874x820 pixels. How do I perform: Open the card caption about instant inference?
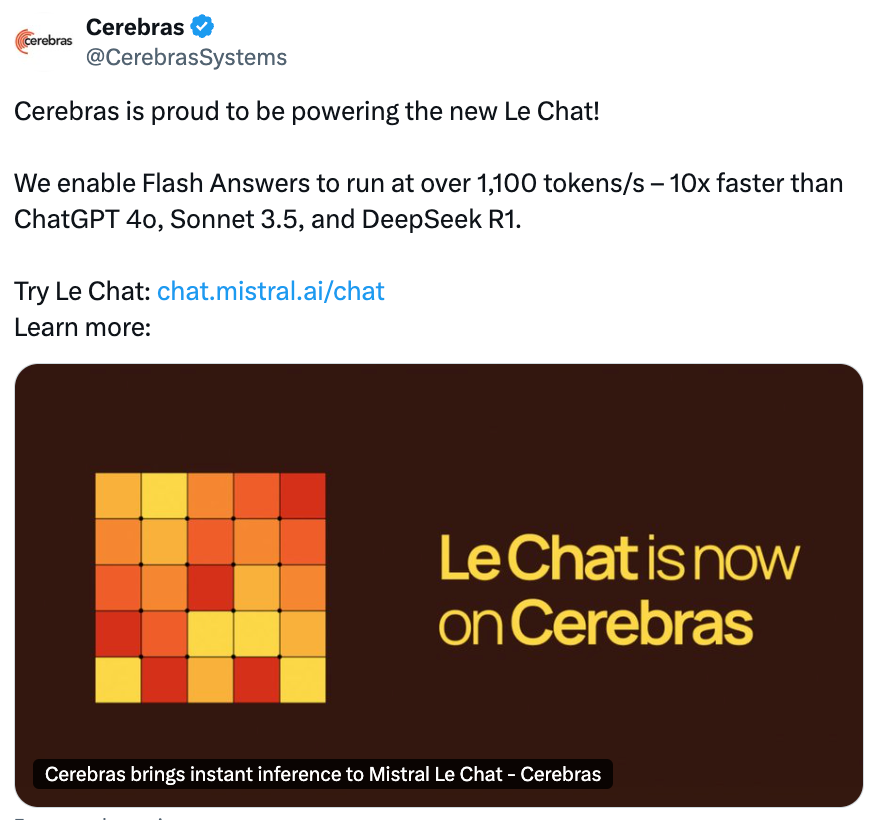tap(323, 774)
